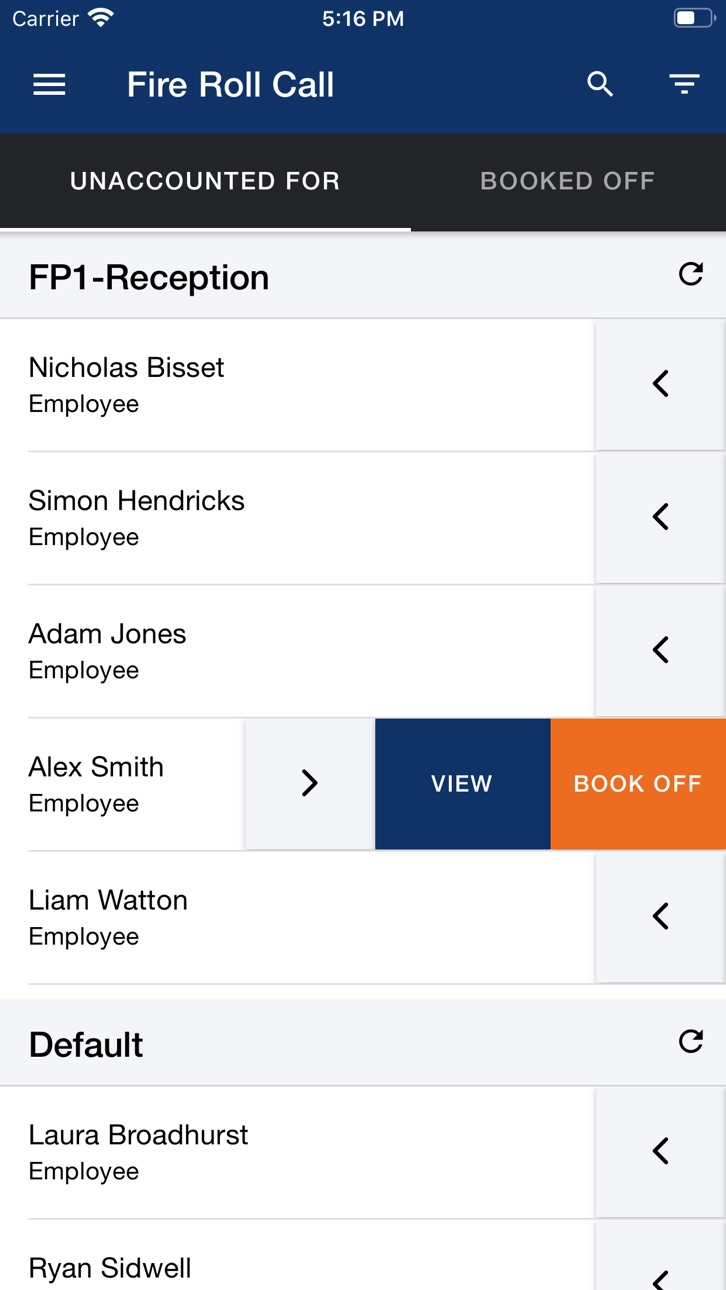Switch to the Booked Off tab
Image resolution: width=726 pixels, height=1290 pixels.
567,181
